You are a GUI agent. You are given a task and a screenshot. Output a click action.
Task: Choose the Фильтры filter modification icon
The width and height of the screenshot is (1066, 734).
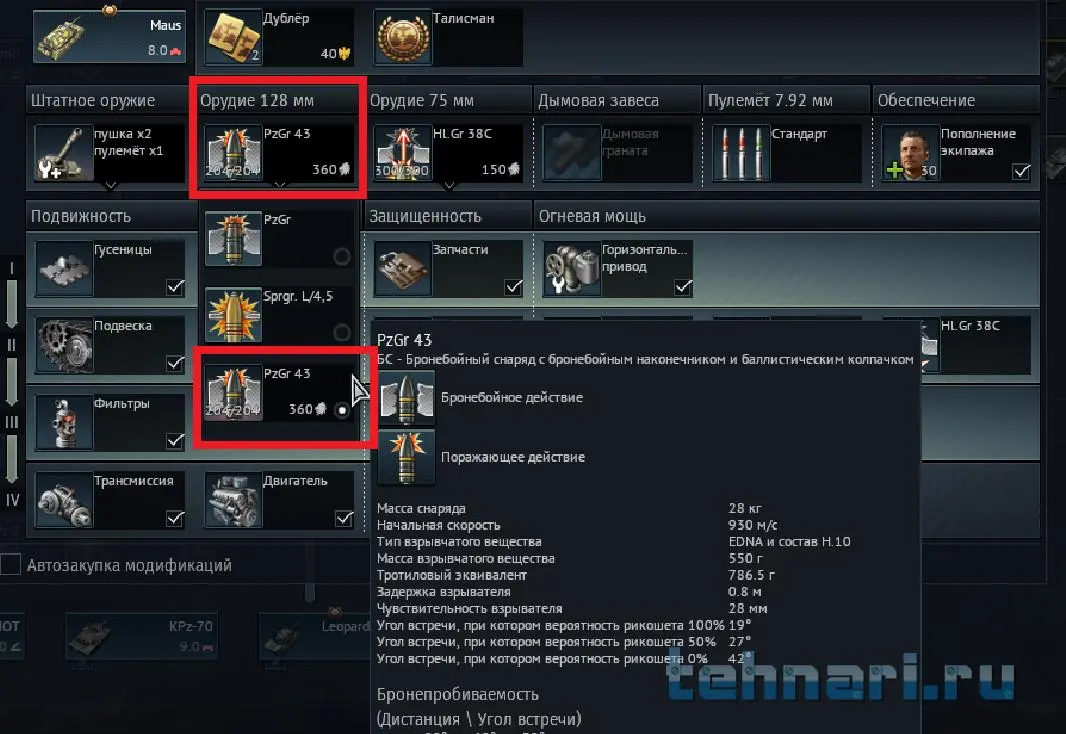point(64,422)
